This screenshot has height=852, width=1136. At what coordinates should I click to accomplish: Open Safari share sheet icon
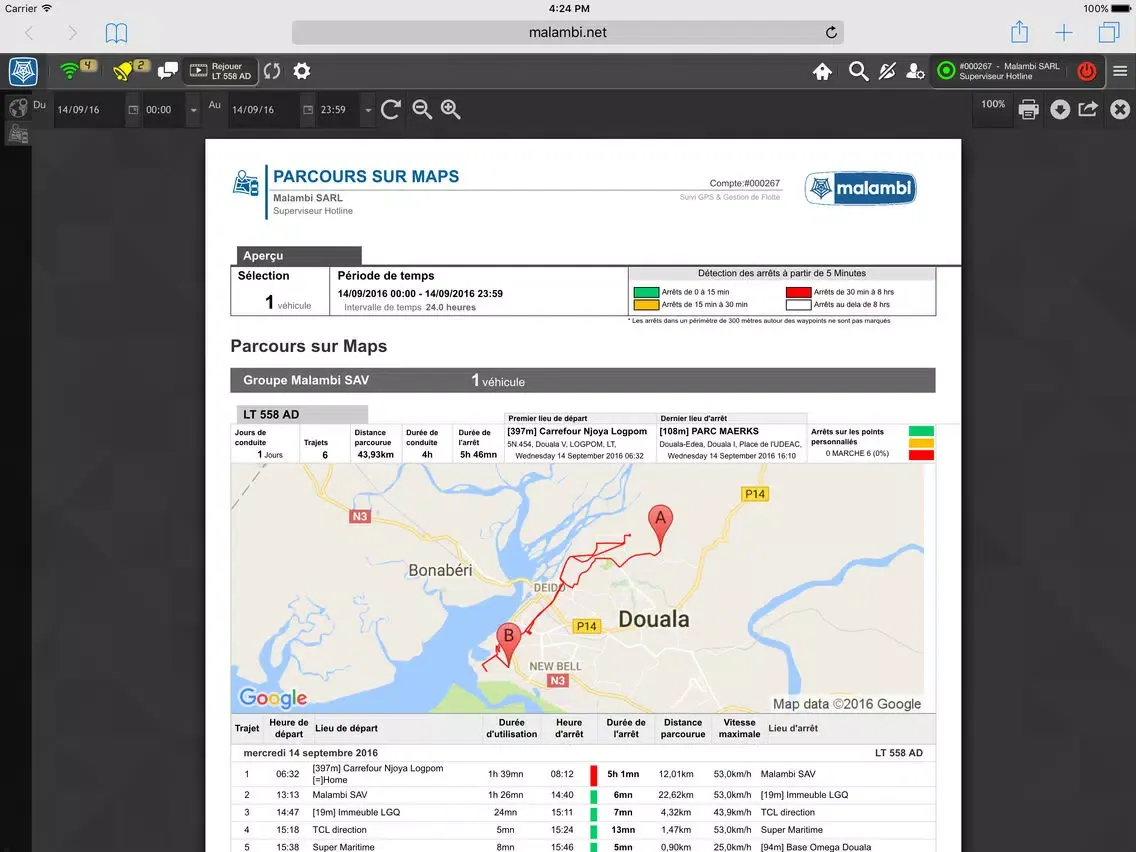1019,32
